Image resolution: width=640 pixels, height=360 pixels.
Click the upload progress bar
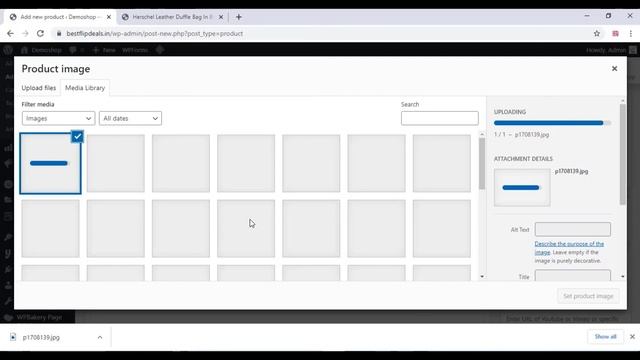[552, 123]
